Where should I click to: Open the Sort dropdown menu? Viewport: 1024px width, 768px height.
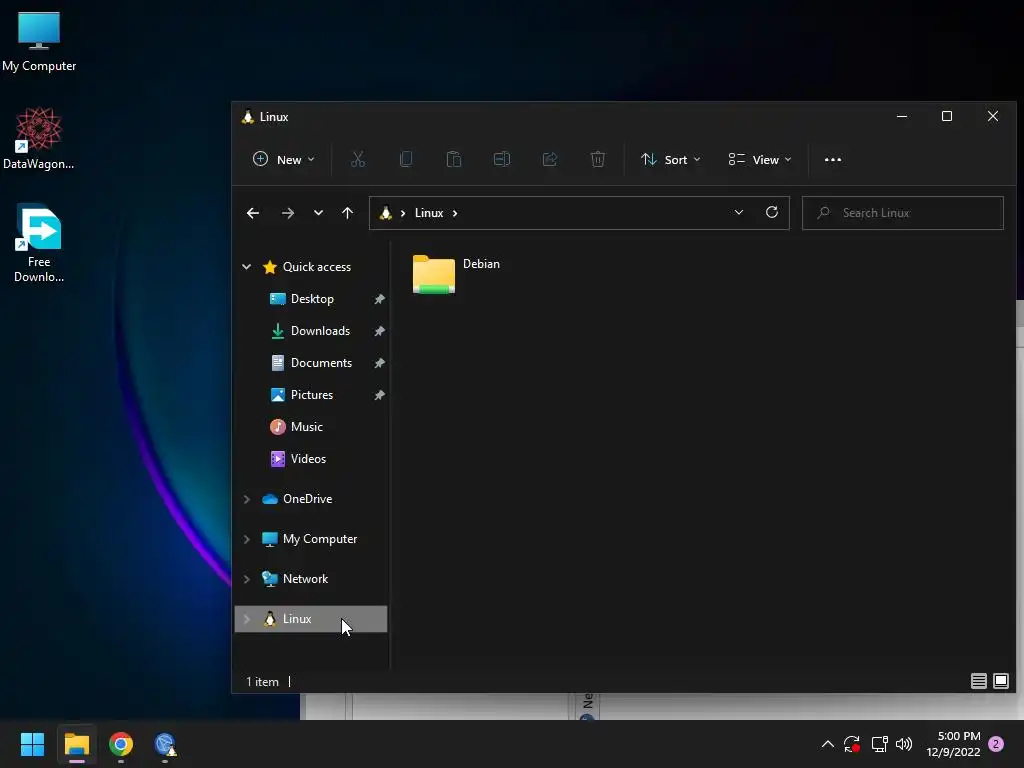click(671, 159)
